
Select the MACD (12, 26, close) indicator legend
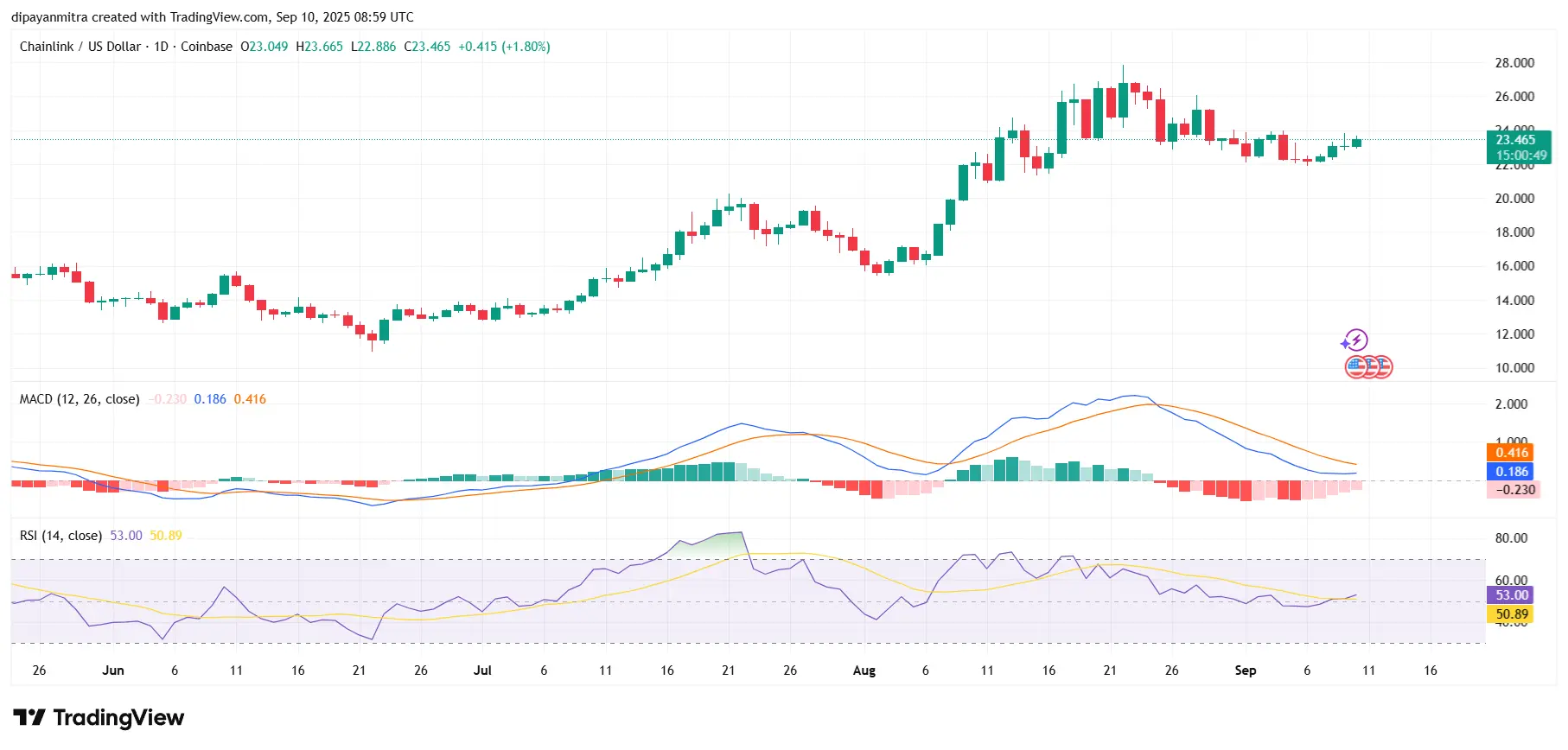pos(80,399)
